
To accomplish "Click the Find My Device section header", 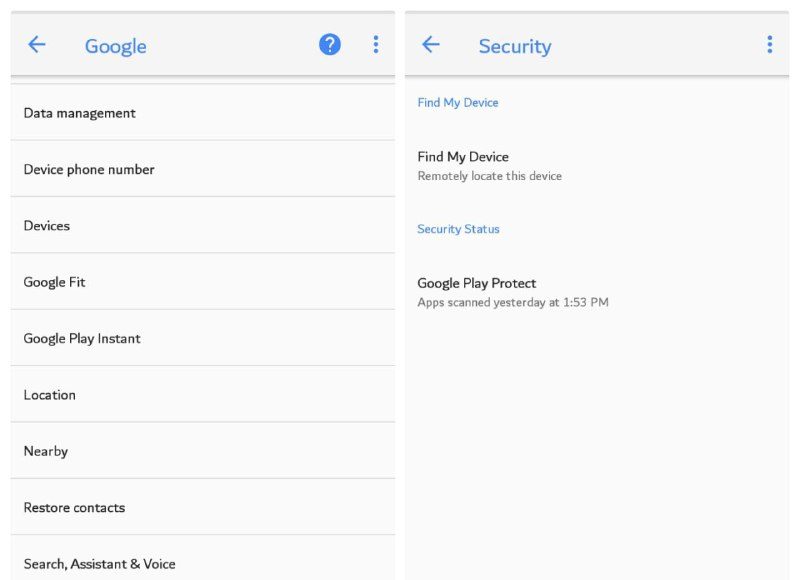I will coord(458,103).
